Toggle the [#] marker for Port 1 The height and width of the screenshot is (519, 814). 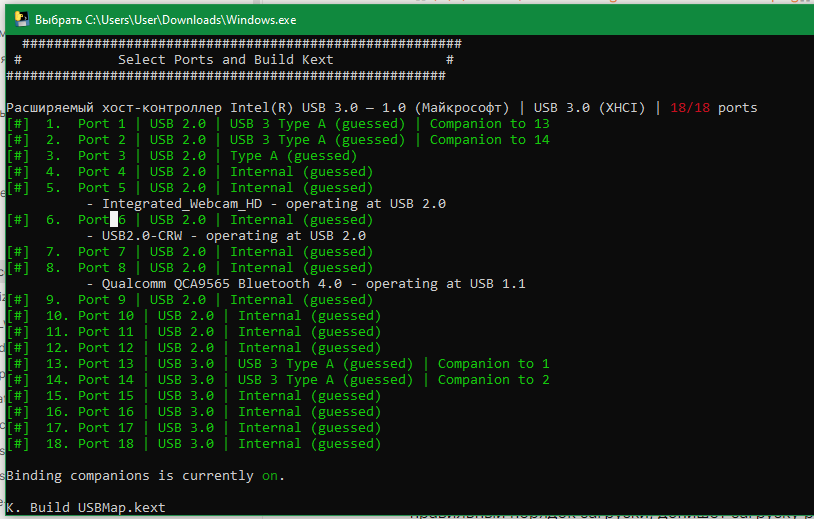18,124
